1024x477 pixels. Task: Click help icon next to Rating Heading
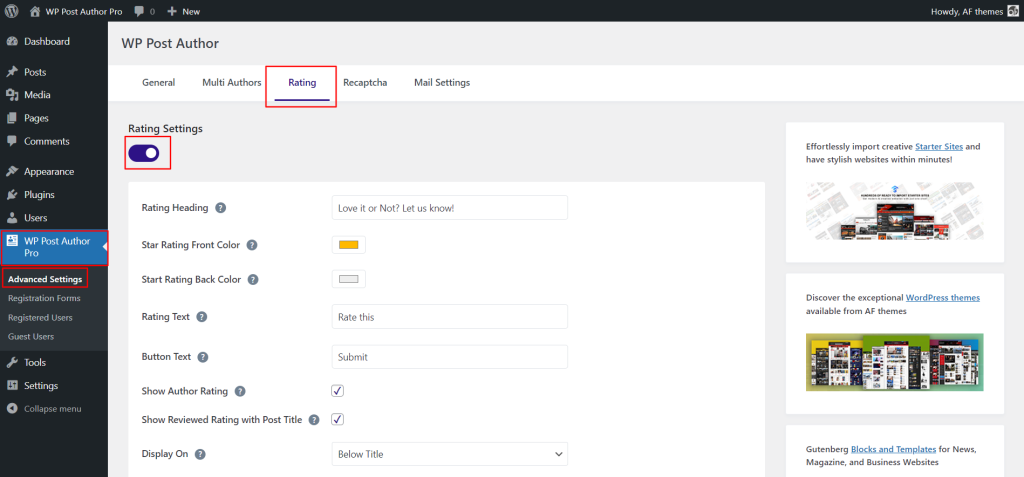[x=221, y=208]
